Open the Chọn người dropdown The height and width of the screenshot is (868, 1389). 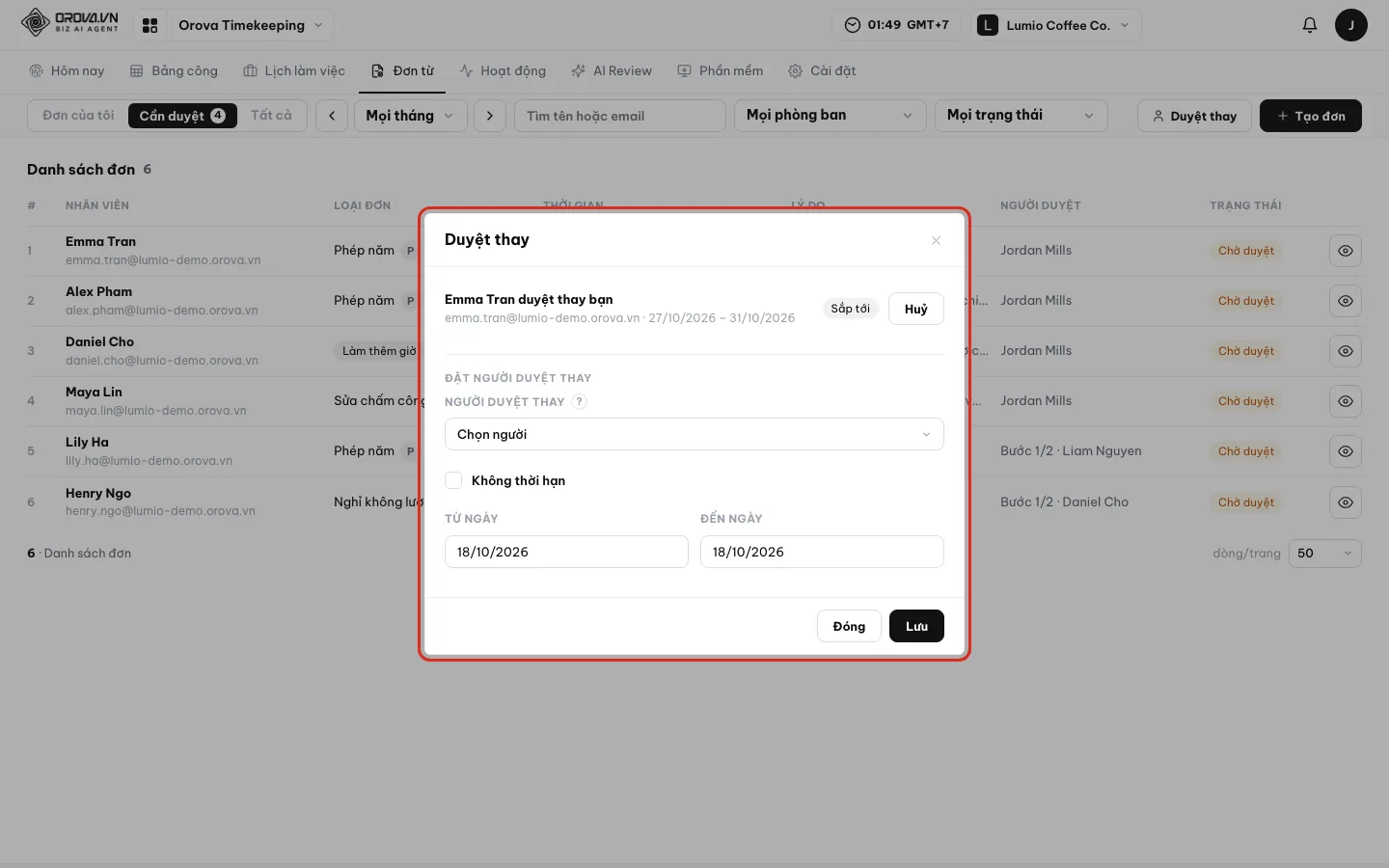[694, 434]
